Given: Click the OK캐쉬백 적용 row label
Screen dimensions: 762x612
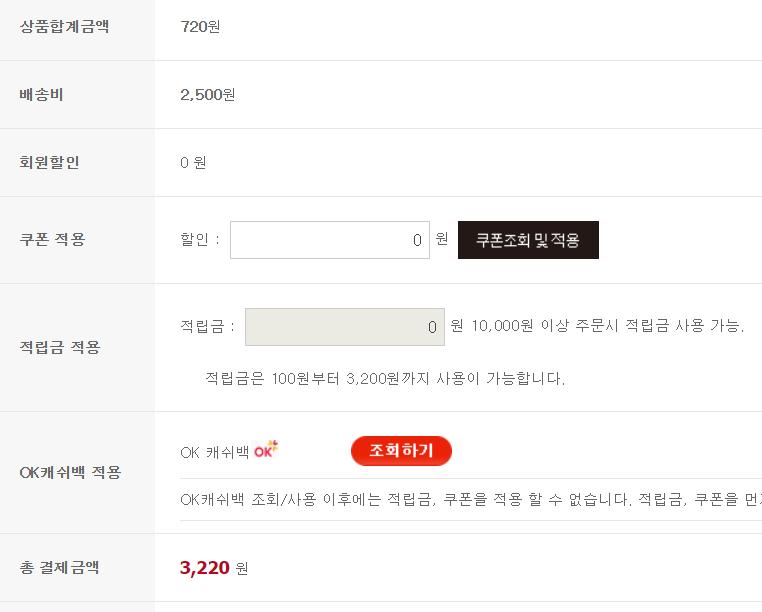Looking at the screenshot, I should [x=70, y=472].
